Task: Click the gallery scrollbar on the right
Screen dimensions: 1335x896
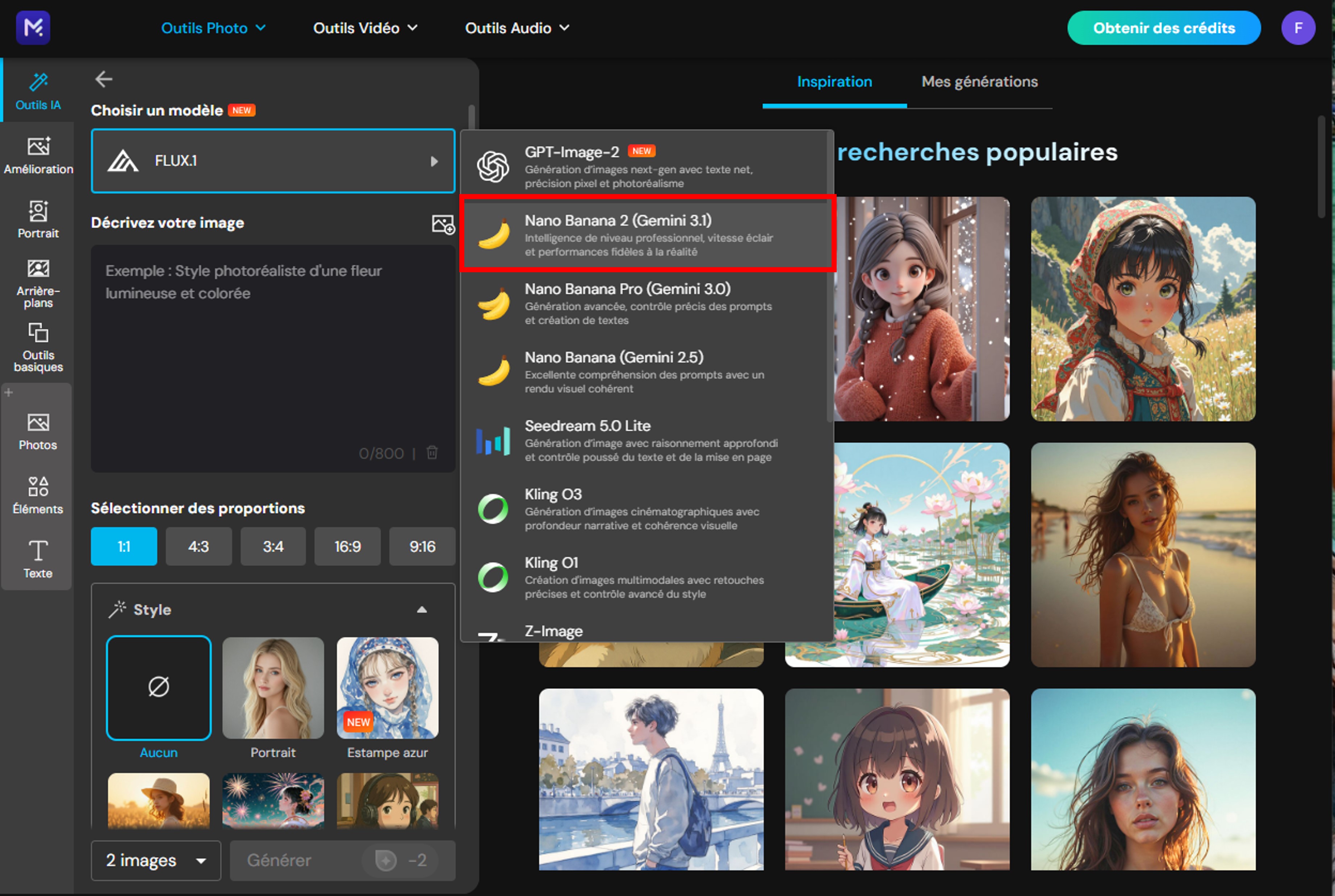Action: click(x=1321, y=167)
